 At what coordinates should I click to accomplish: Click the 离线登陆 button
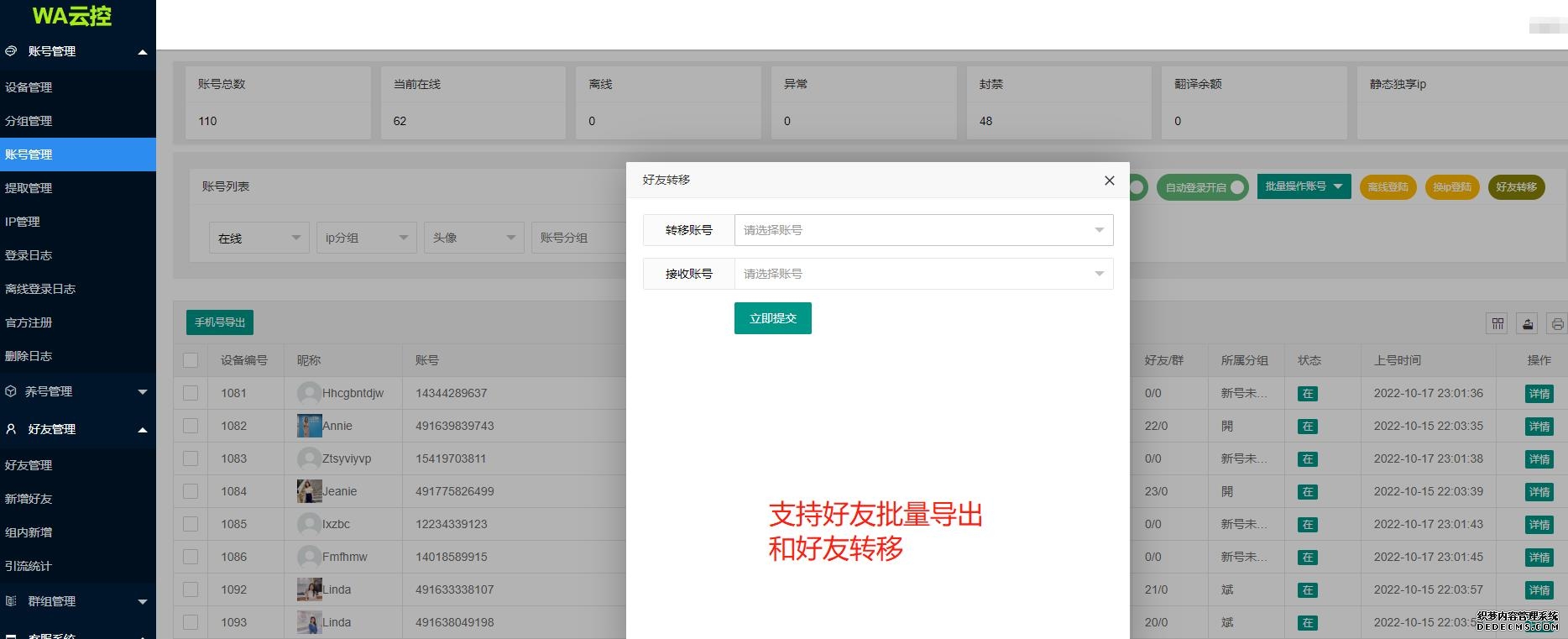coord(1388,187)
